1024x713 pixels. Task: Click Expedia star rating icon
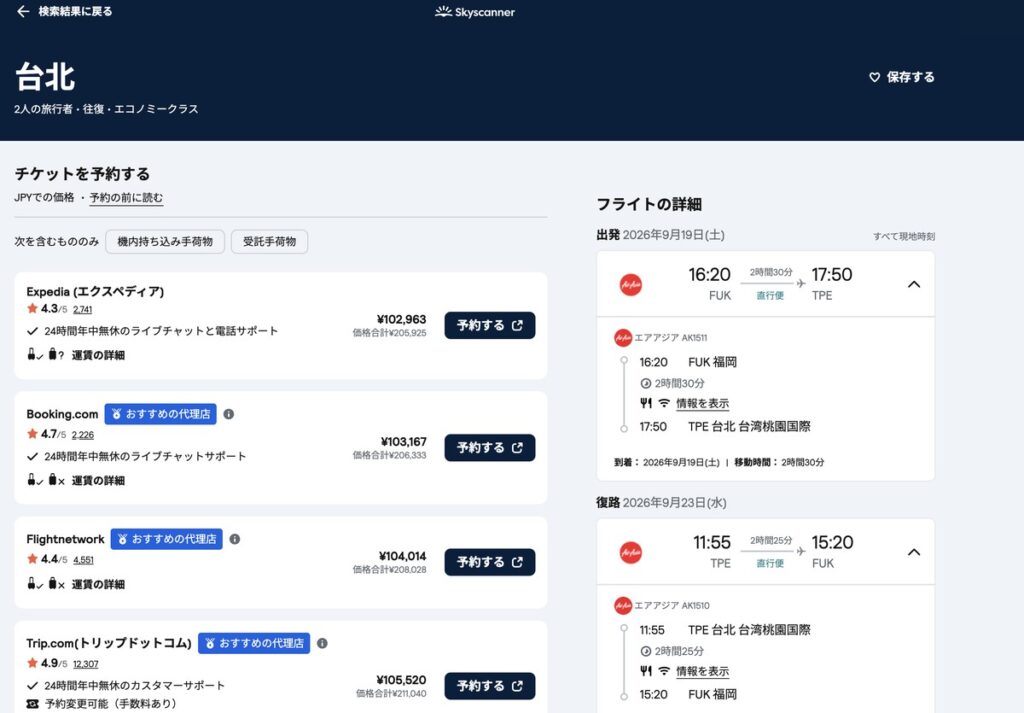click(x=32, y=308)
